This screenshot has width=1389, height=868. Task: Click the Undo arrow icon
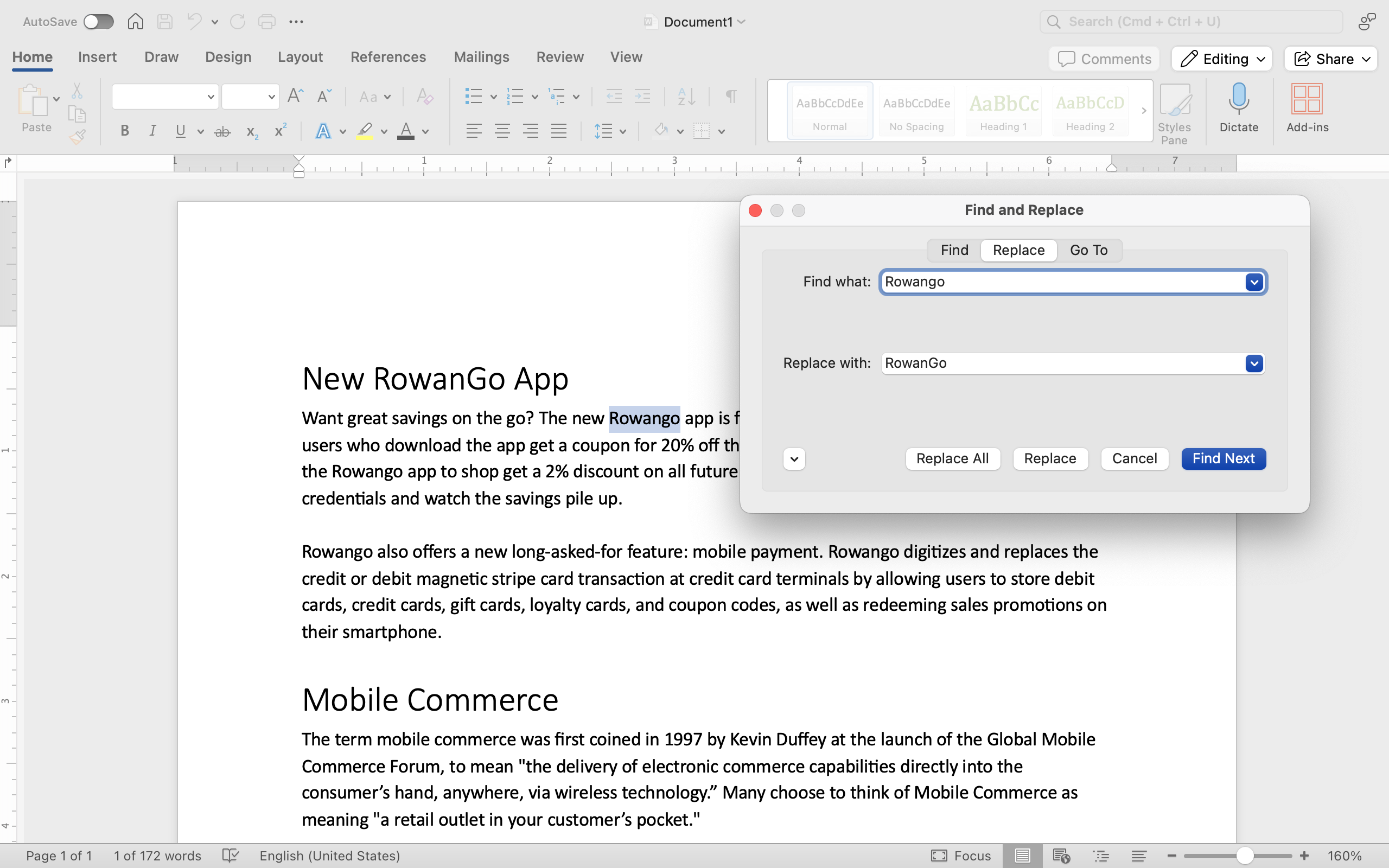pyautogui.click(x=195, y=22)
